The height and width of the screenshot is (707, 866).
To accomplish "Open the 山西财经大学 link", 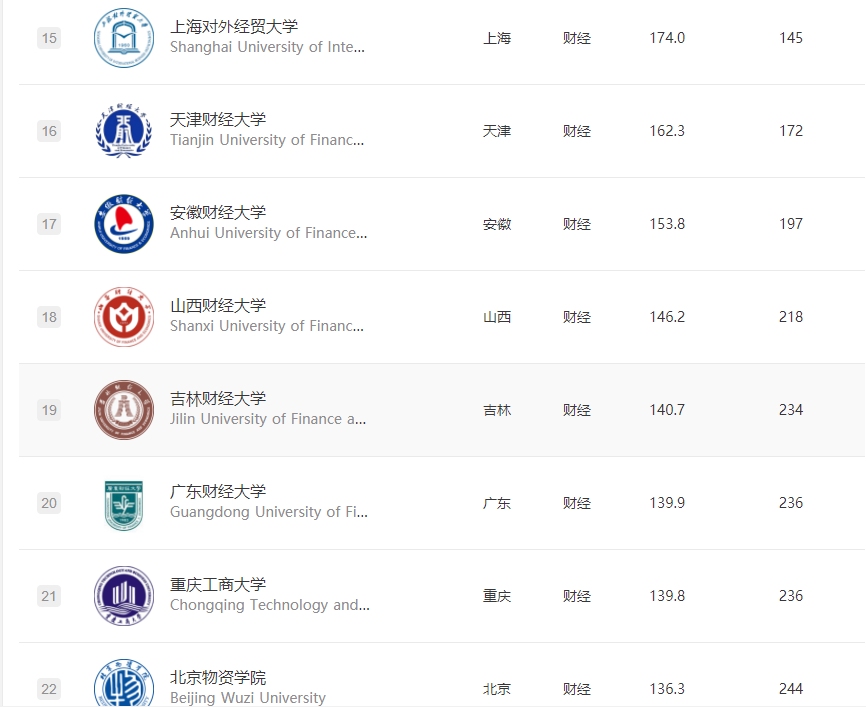I will (x=218, y=305).
